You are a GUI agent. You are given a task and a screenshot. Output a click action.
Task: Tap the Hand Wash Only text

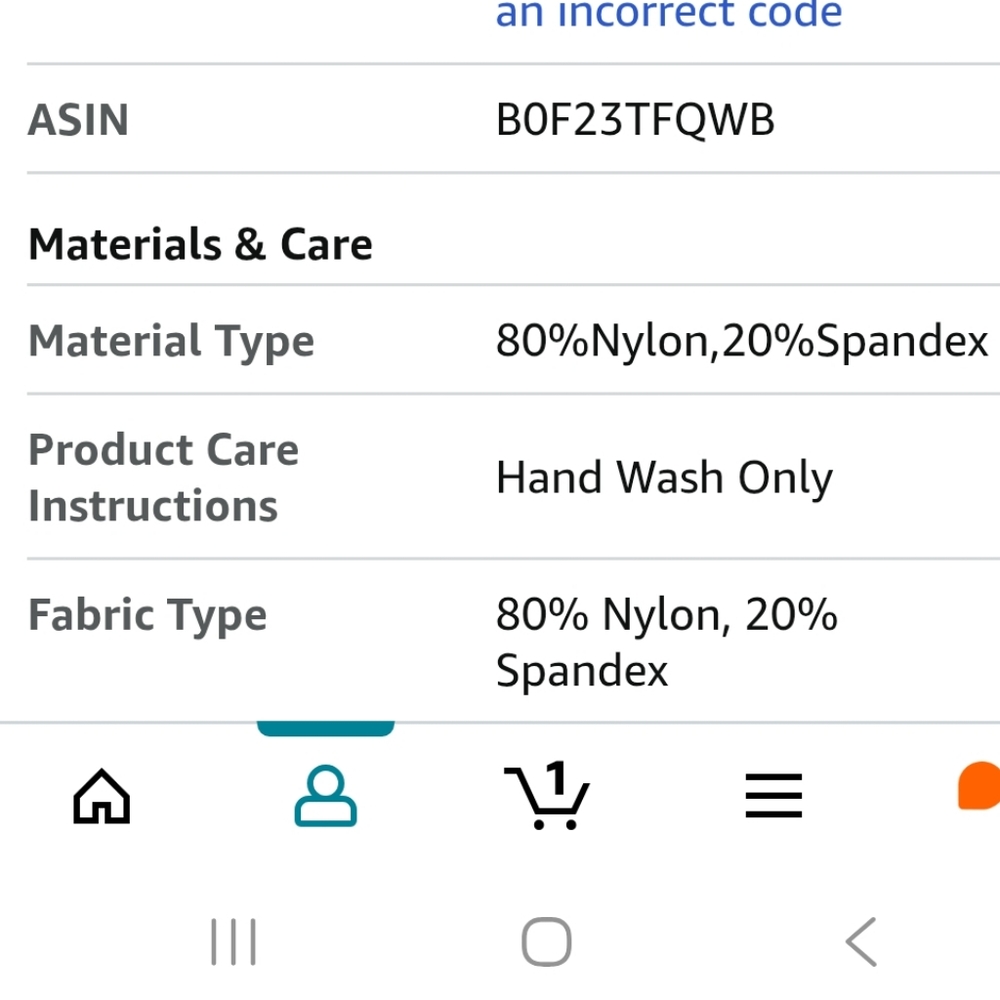pos(664,478)
